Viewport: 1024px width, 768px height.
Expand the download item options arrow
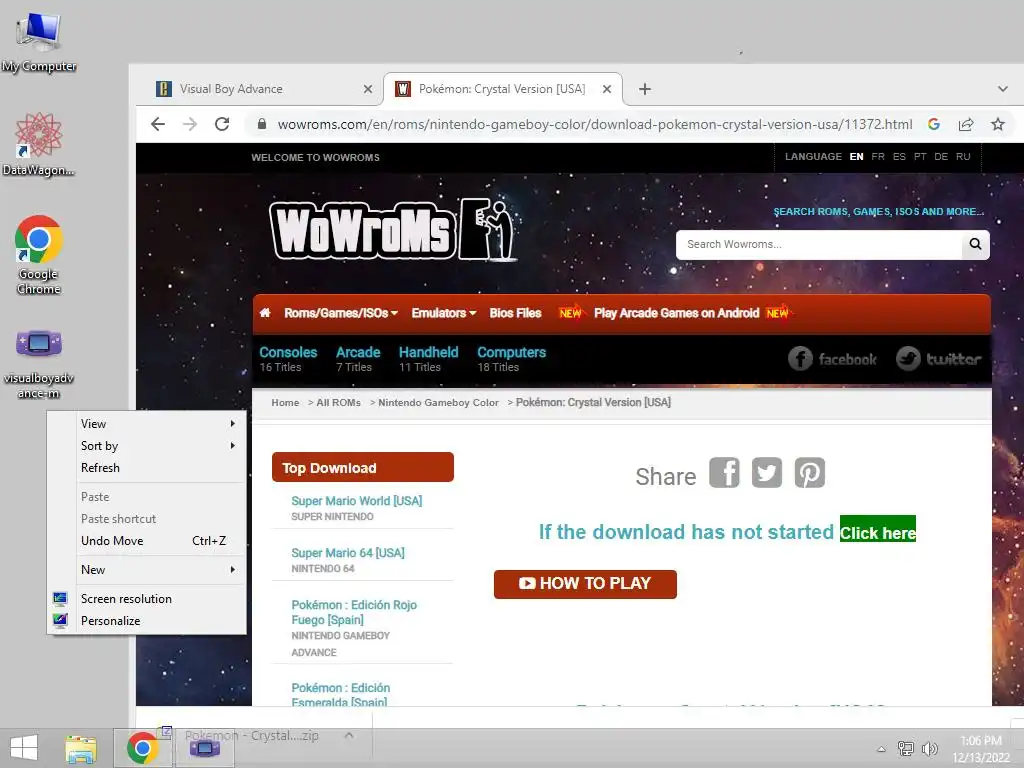pos(349,735)
